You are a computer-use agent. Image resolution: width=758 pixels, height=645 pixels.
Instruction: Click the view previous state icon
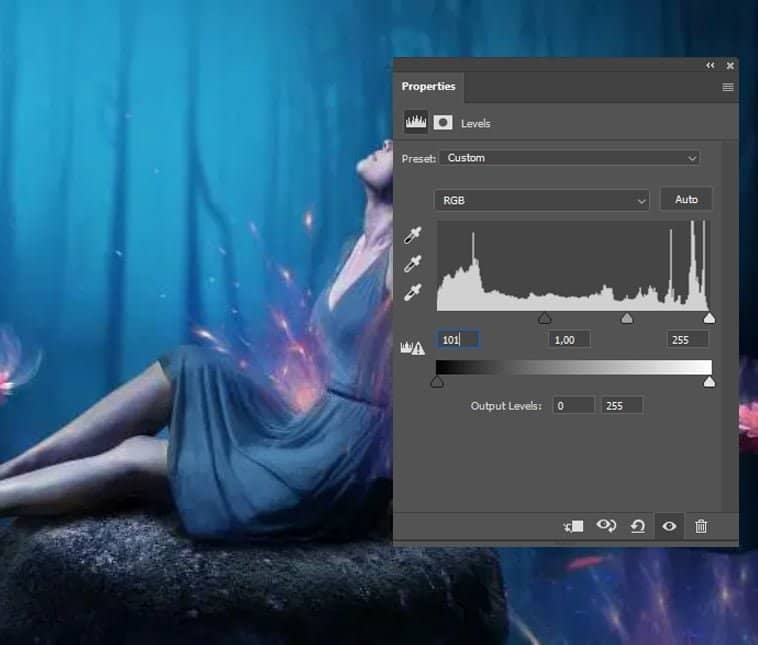click(x=605, y=526)
